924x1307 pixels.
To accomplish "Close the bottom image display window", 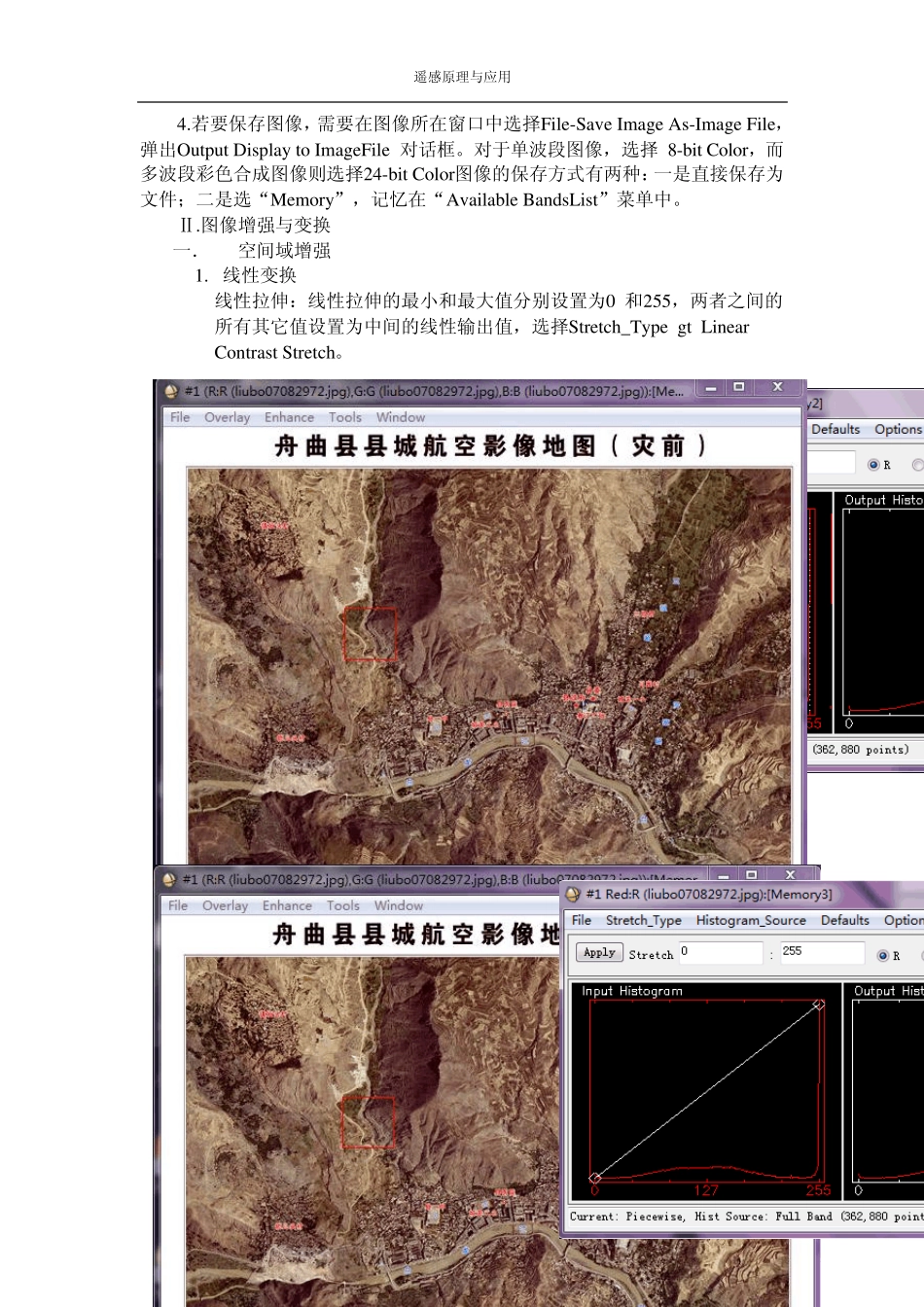I will pyautogui.click(x=791, y=875).
